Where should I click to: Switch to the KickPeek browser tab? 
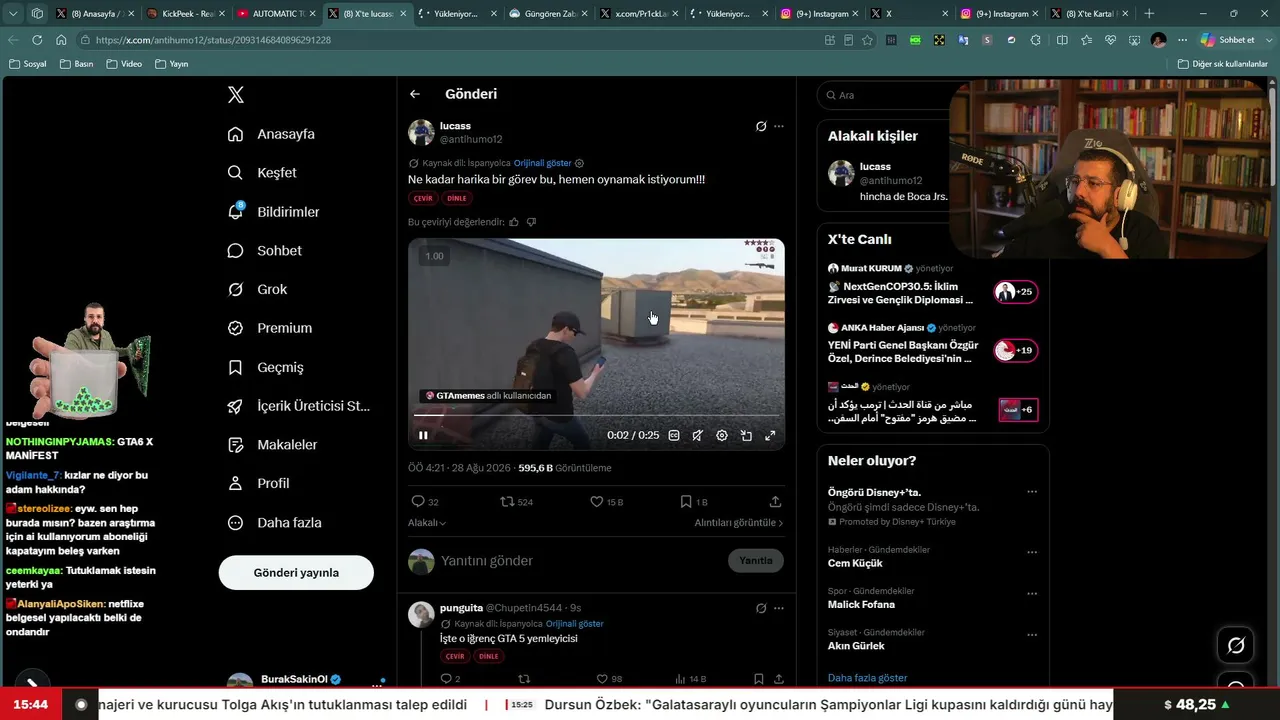[184, 14]
